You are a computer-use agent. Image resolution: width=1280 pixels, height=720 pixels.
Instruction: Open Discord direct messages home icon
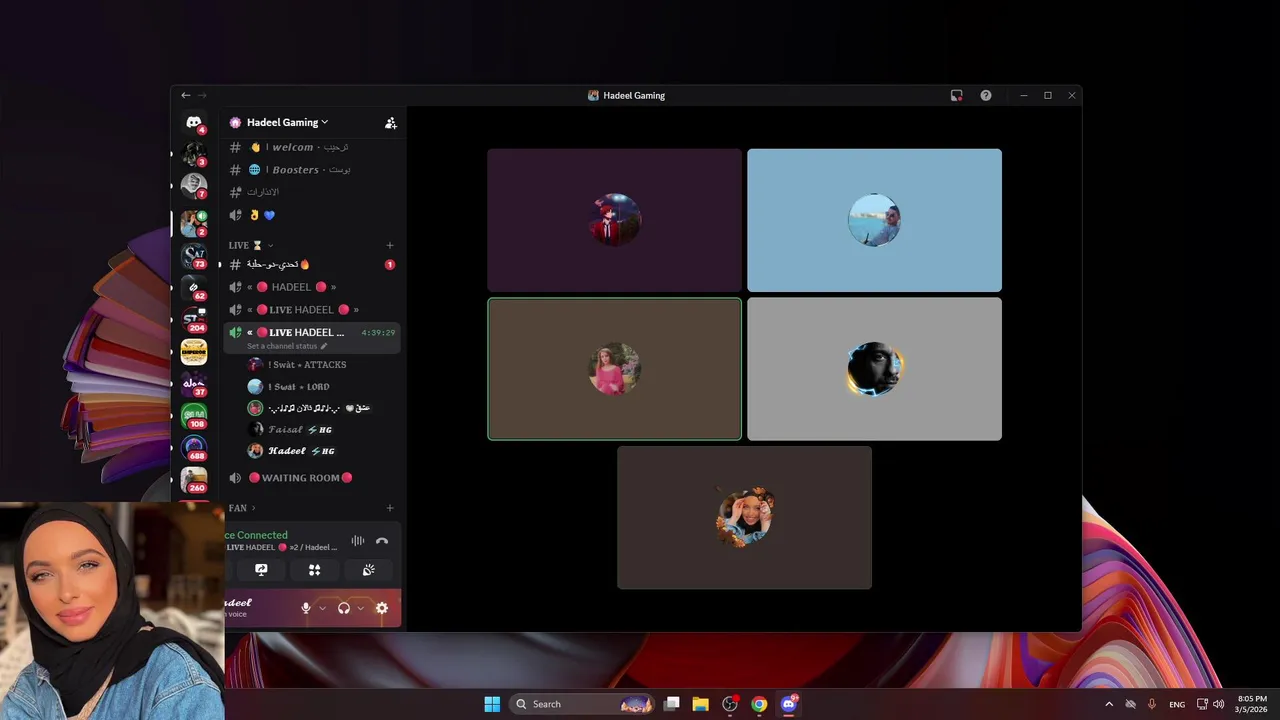(193, 122)
